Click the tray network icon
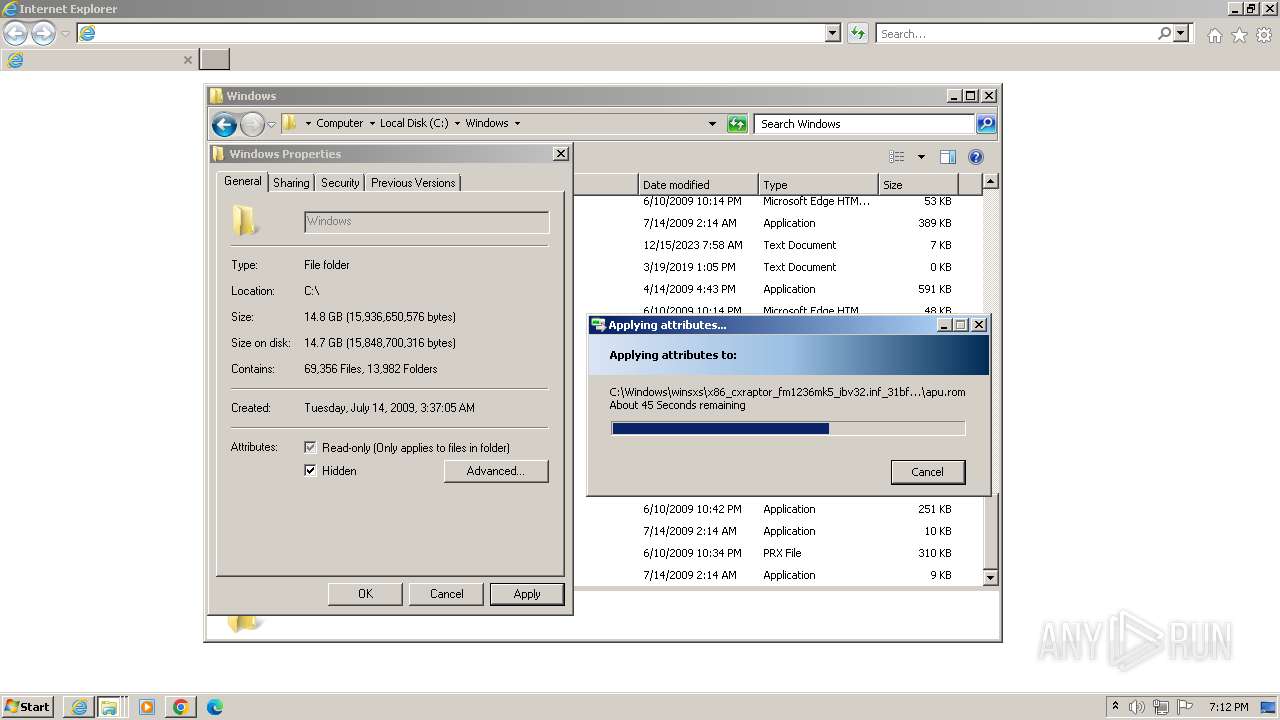The image size is (1280, 720). 1161,707
